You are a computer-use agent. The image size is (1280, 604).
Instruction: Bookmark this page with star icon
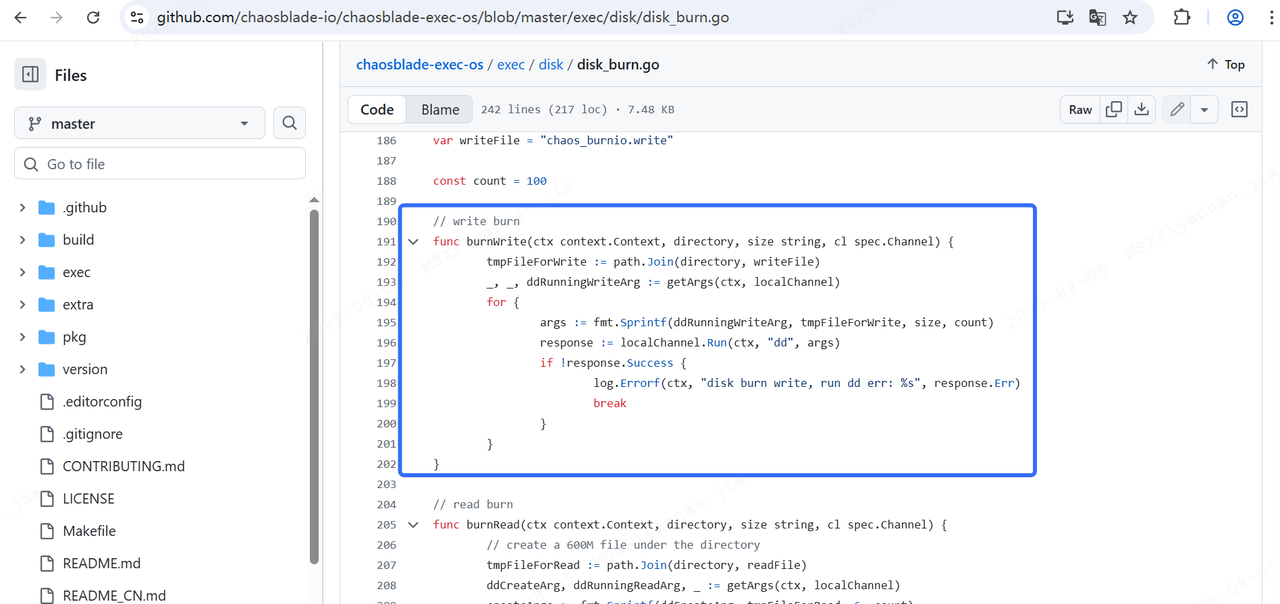1130,18
